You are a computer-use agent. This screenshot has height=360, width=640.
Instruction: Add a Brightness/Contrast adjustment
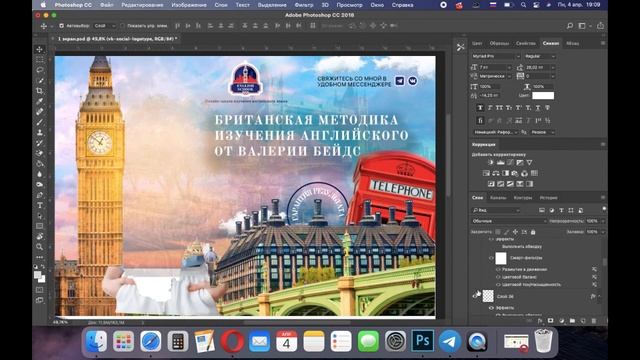point(491,162)
